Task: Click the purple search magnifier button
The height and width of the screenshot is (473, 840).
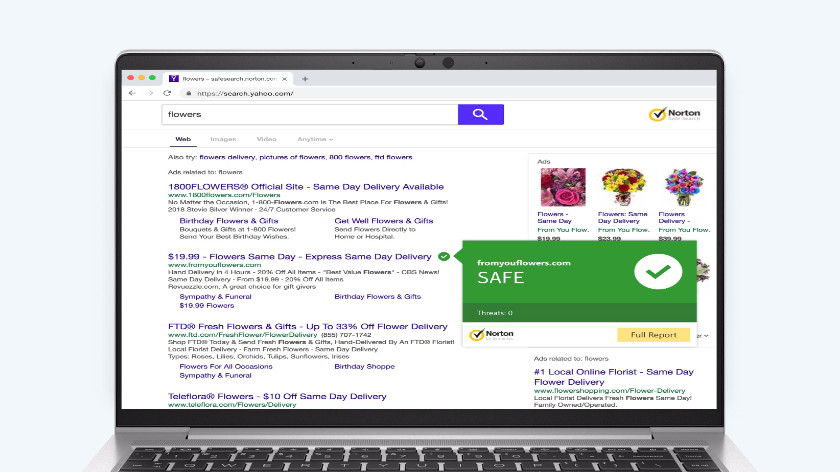Action: 481,114
